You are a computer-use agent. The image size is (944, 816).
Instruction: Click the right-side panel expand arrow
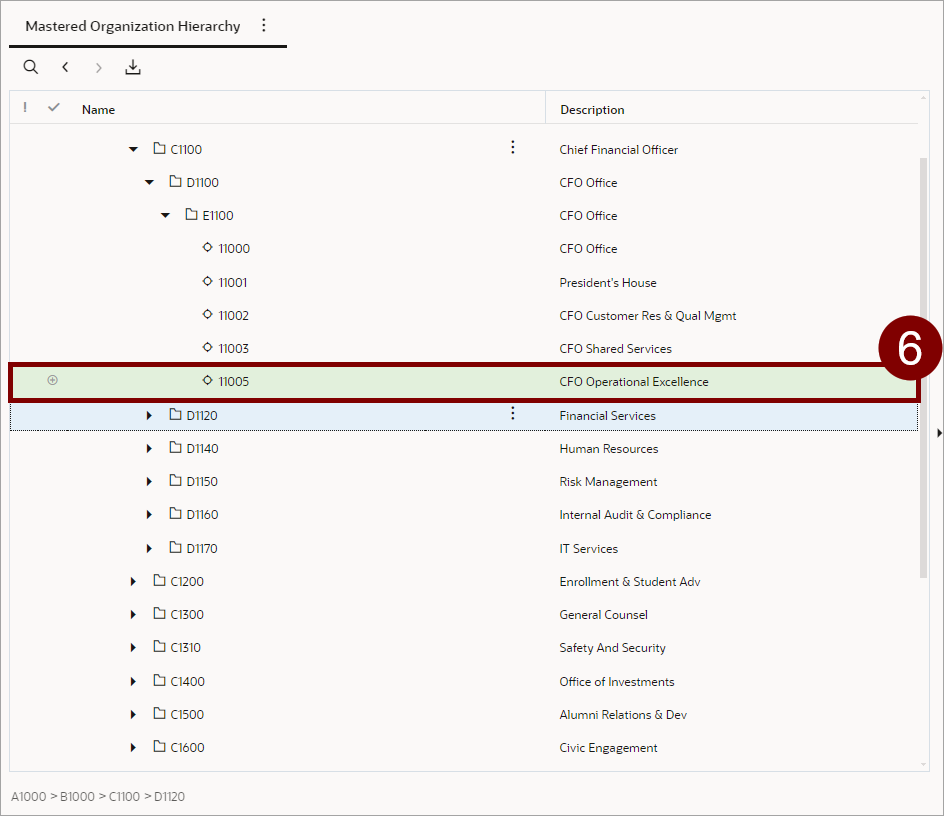[938, 433]
